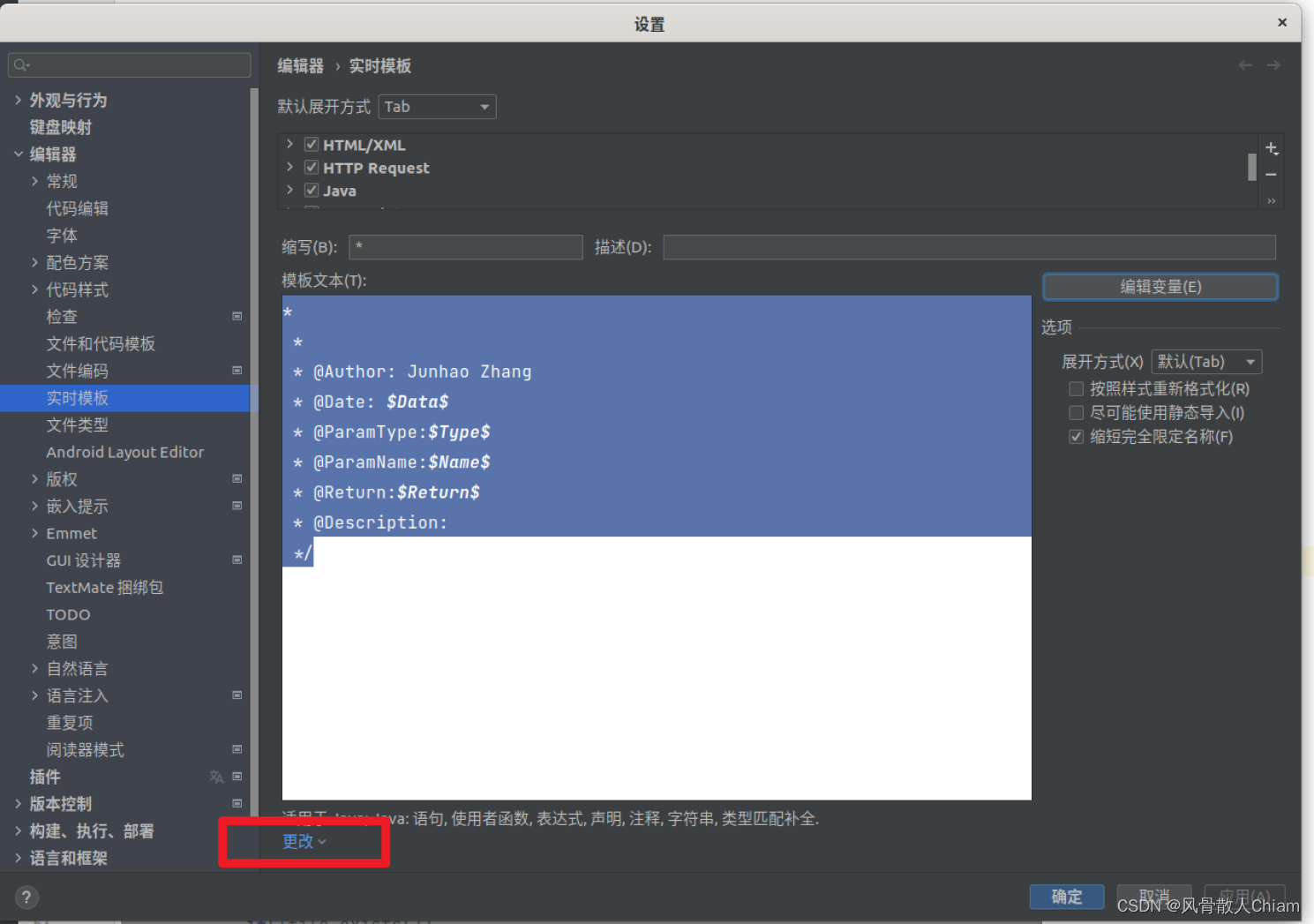Toggle the HTTP Request group checkbox

[312, 167]
